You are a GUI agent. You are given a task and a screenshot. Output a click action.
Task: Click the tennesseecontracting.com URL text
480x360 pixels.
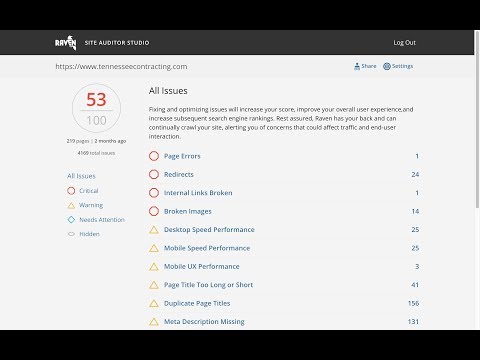[121, 66]
